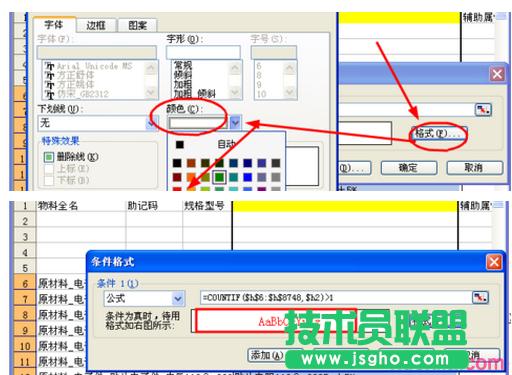512x375 pixels.
Task: Select the 助记码 header cell
Action: [154, 206]
